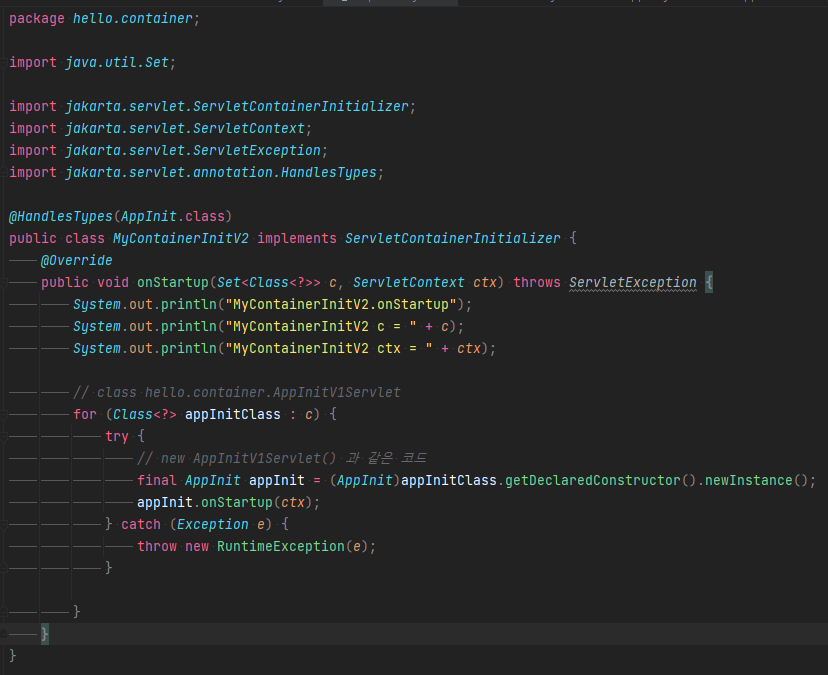The width and height of the screenshot is (828, 675).
Task: Click 'Set<Class<?>>' parameter type
Action: 269,283
